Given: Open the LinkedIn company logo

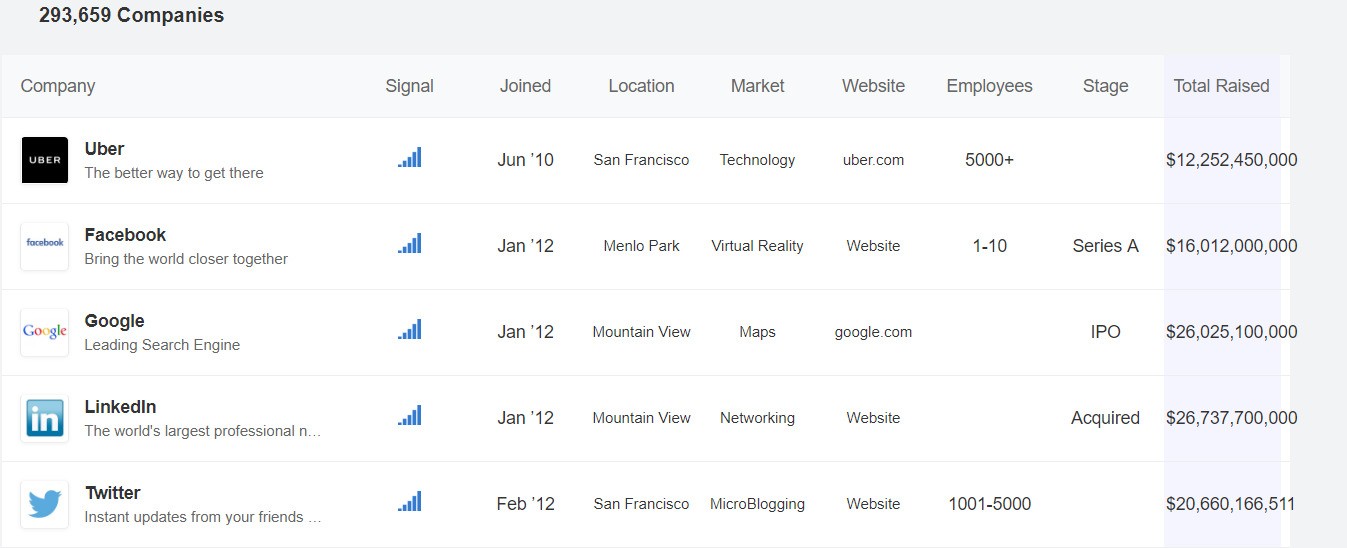Looking at the screenshot, I should pyautogui.click(x=45, y=418).
